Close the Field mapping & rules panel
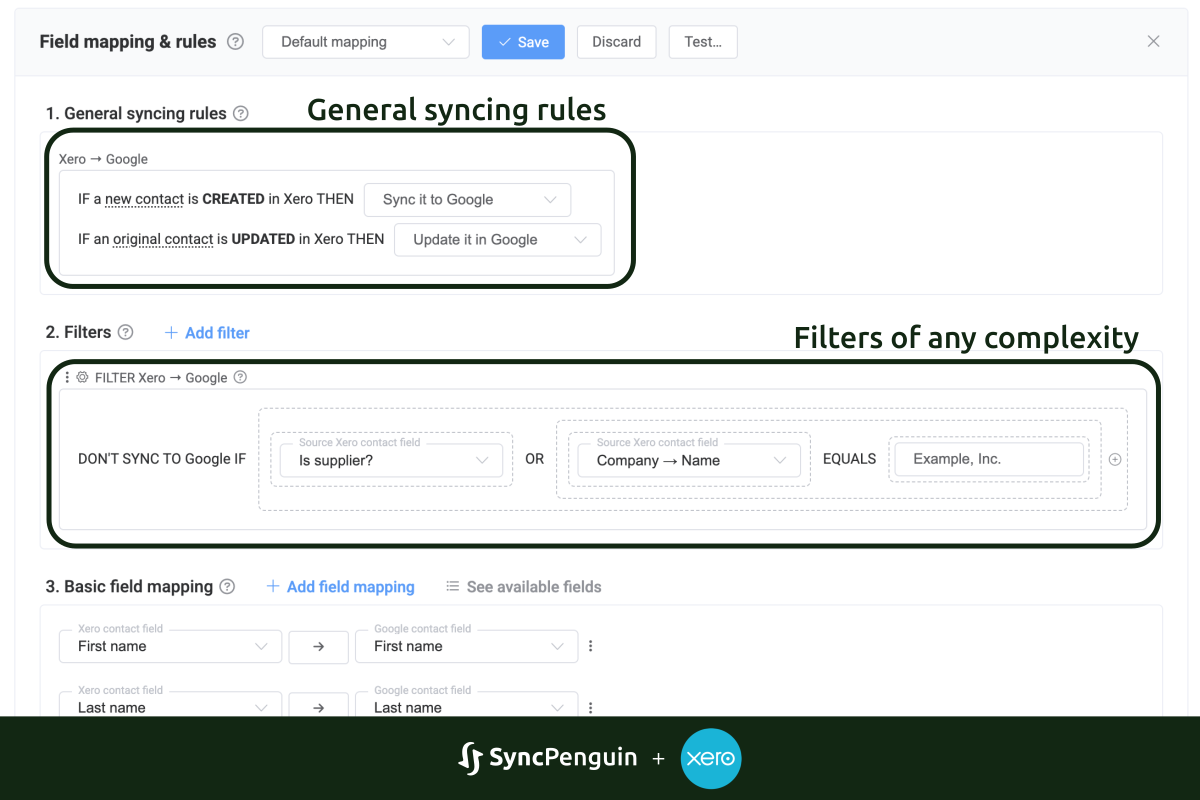Screen dimensions: 1200x800 click(1153, 41)
